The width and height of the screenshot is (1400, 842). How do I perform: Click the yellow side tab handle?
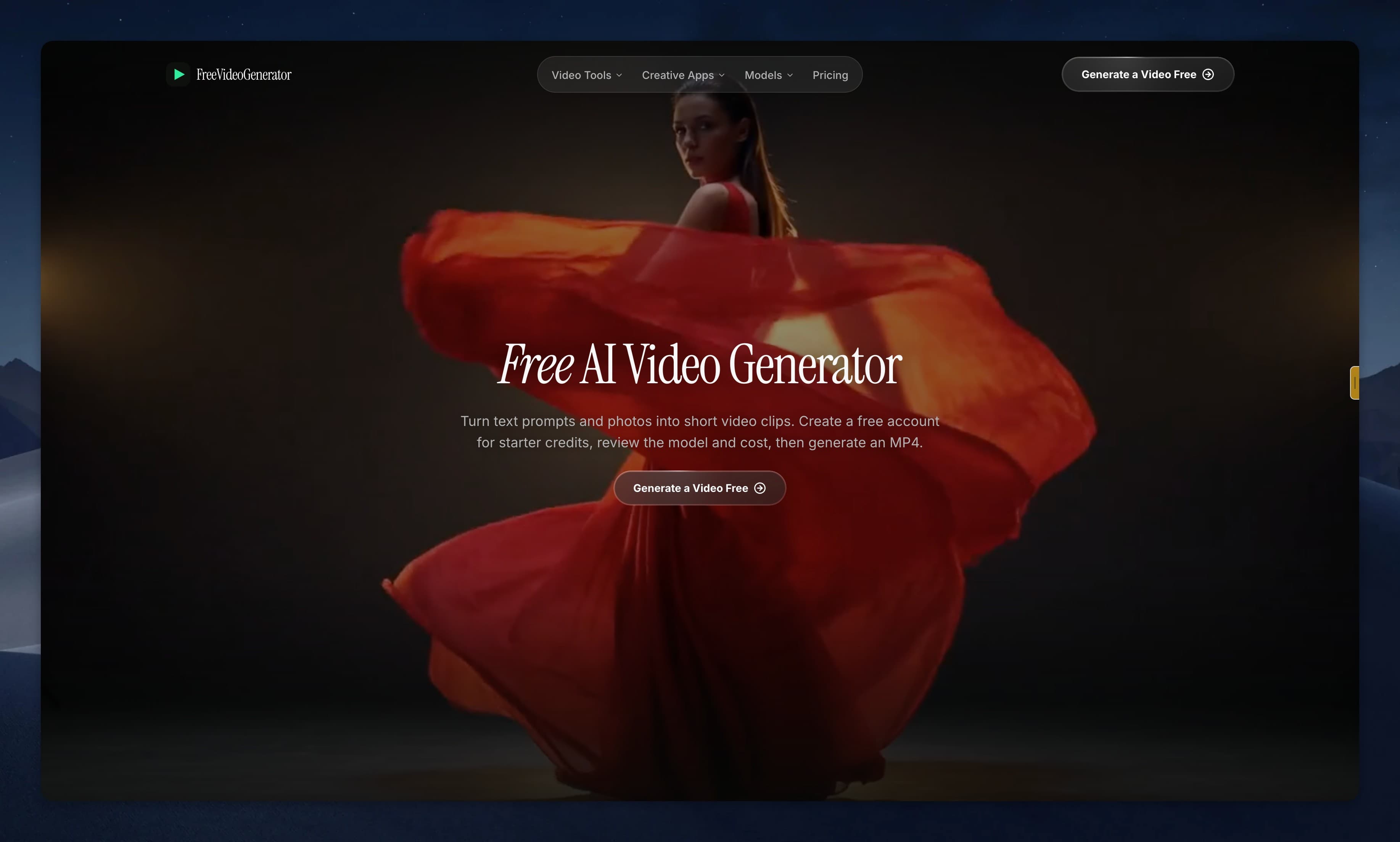(1354, 383)
